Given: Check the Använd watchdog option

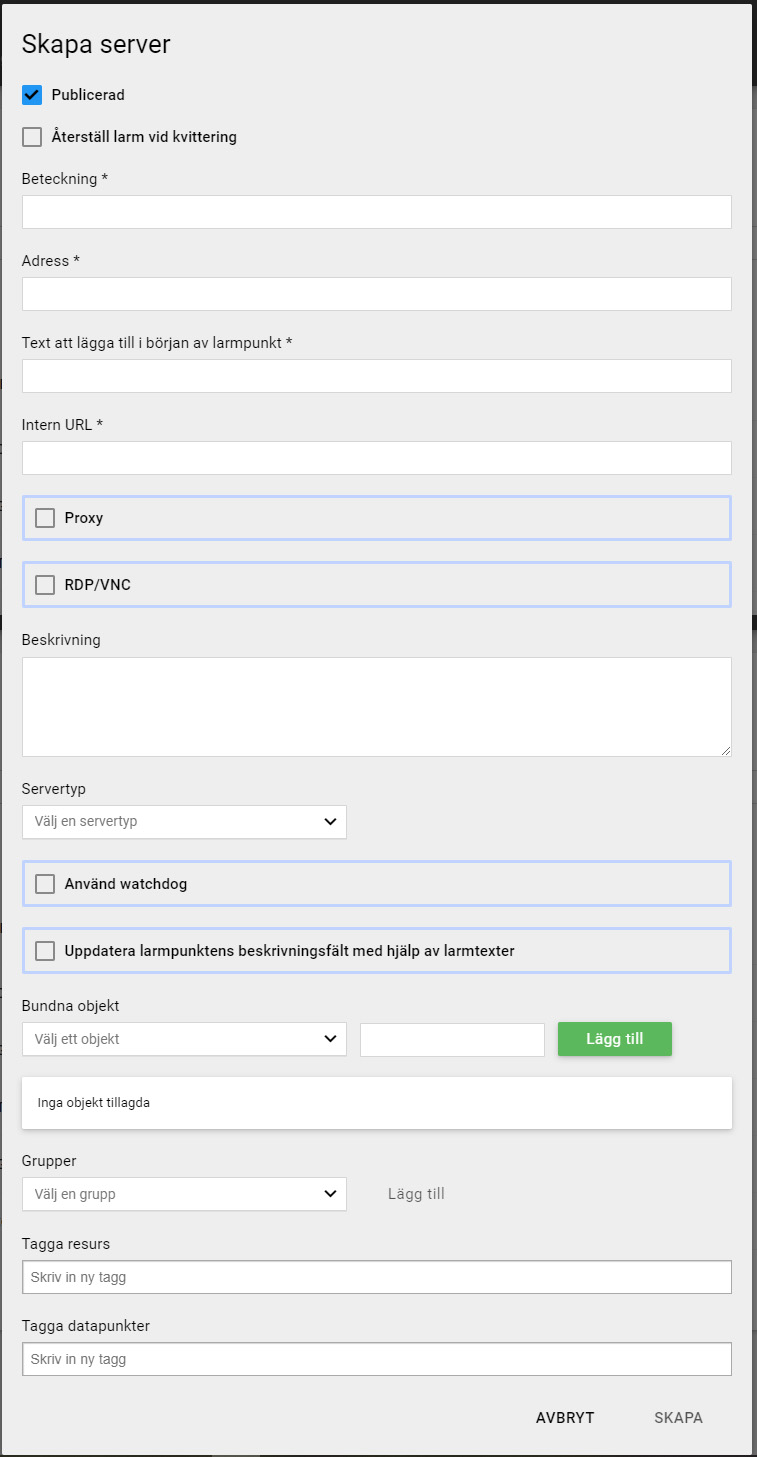Looking at the screenshot, I should [45, 884].
